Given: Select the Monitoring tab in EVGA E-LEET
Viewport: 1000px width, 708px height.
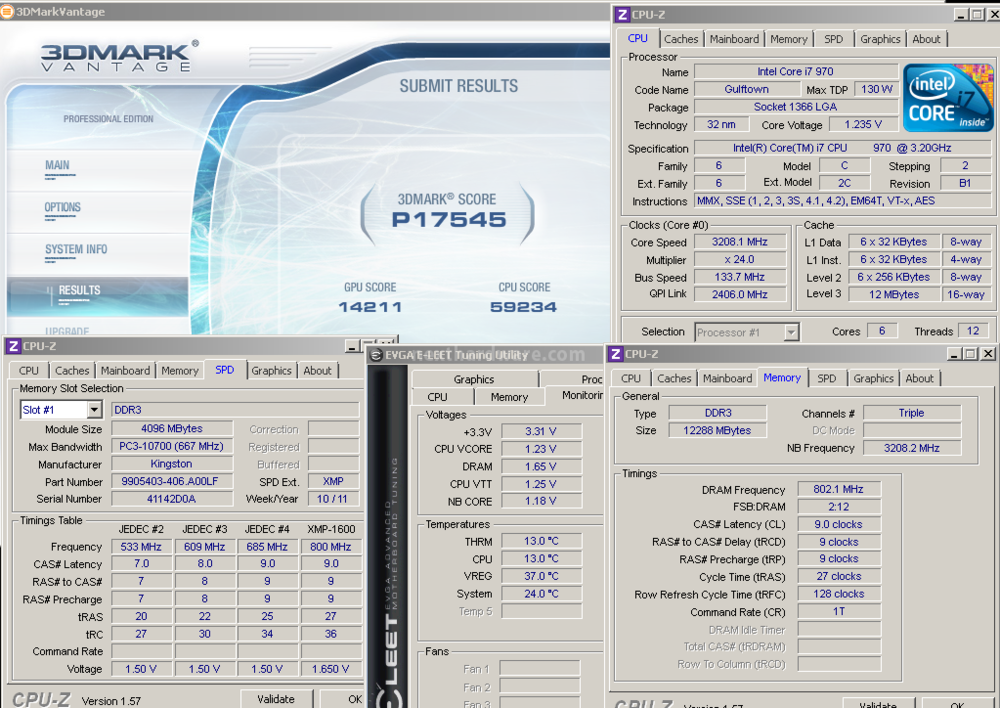Looking at the screenshot, I should 582,395.
